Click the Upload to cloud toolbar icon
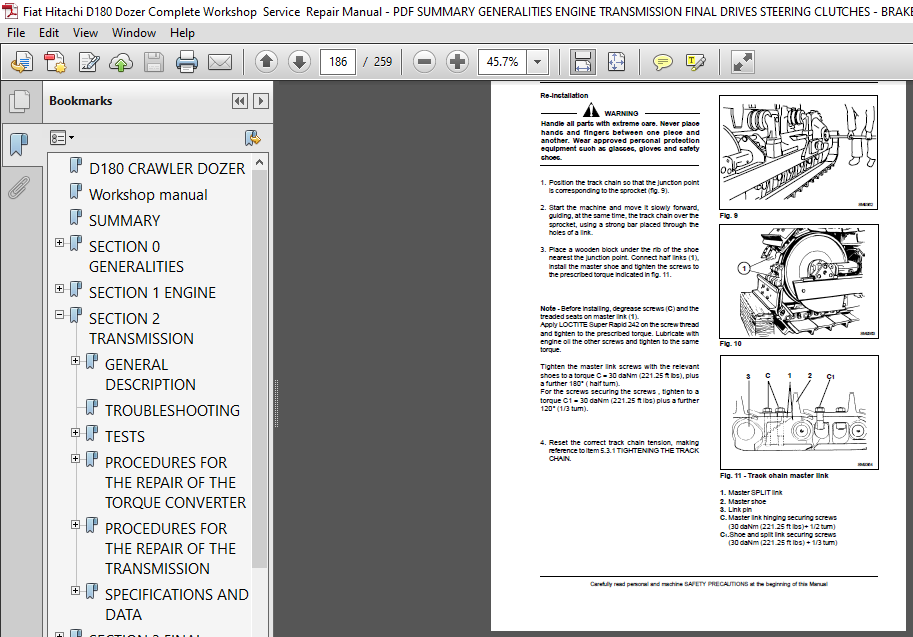913x637 pixels. coord(121,62)
